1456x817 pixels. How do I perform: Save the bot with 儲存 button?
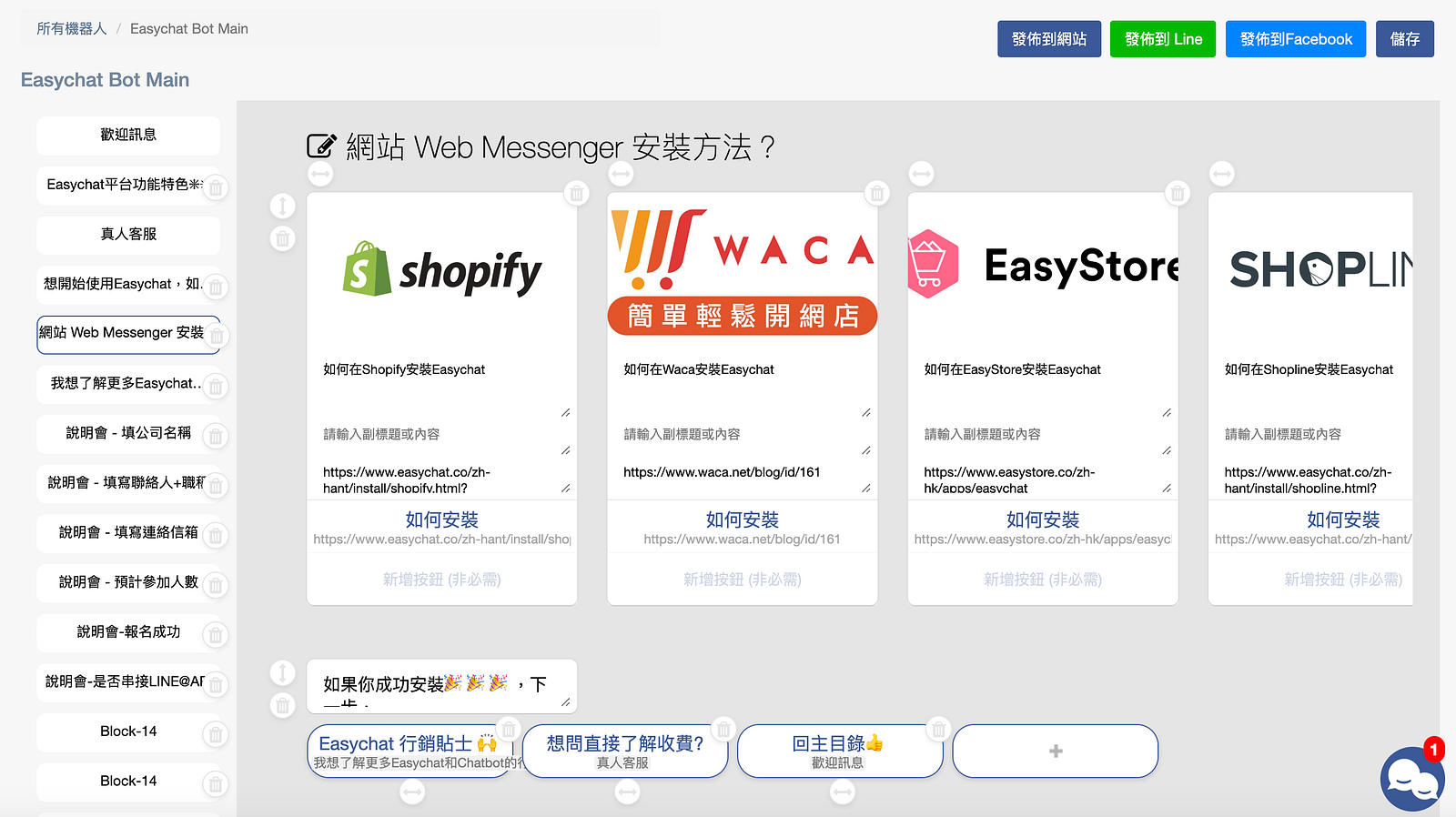1405,39
